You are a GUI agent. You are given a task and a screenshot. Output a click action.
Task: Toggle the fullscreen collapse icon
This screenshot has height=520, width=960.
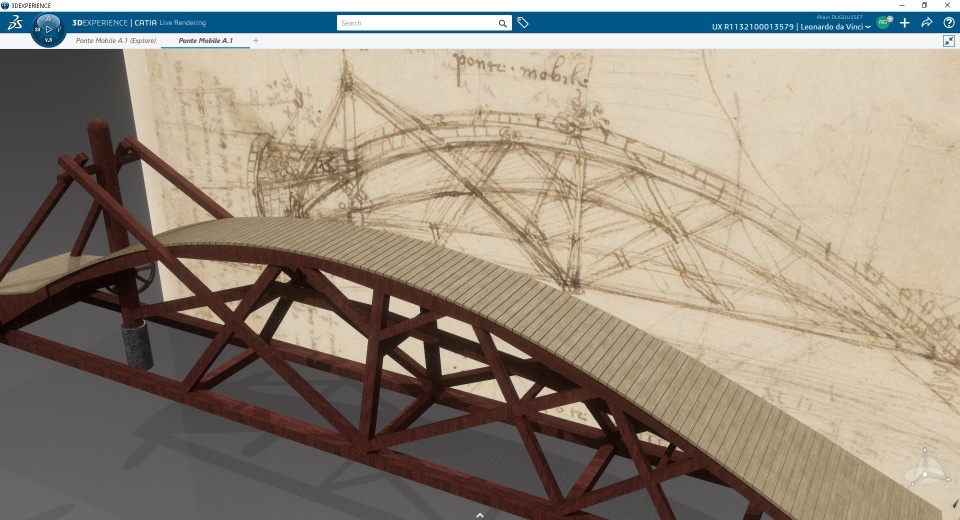click(x=949, y=40)
